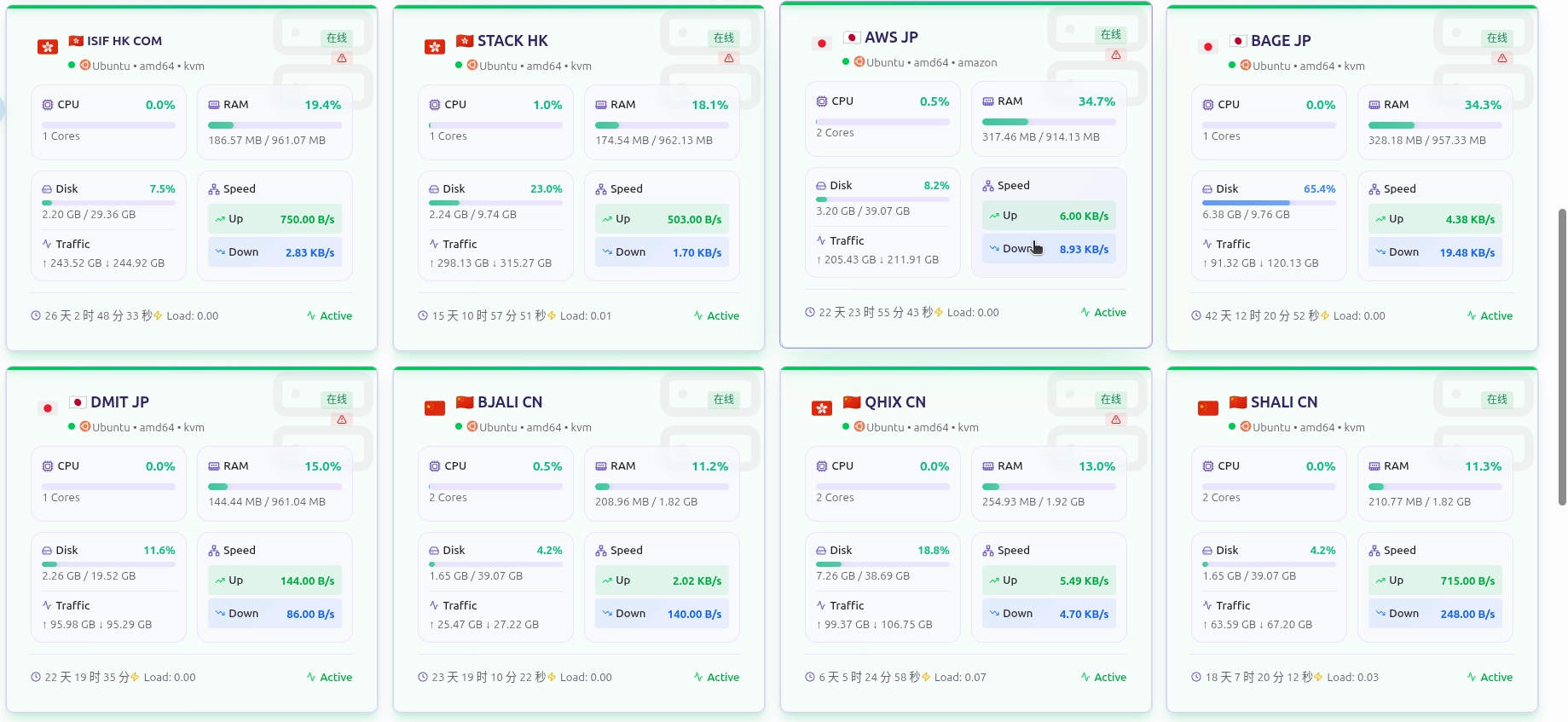Click the BAGE JP disk usage bar
1568x722 pixels.
point(1269,203)
